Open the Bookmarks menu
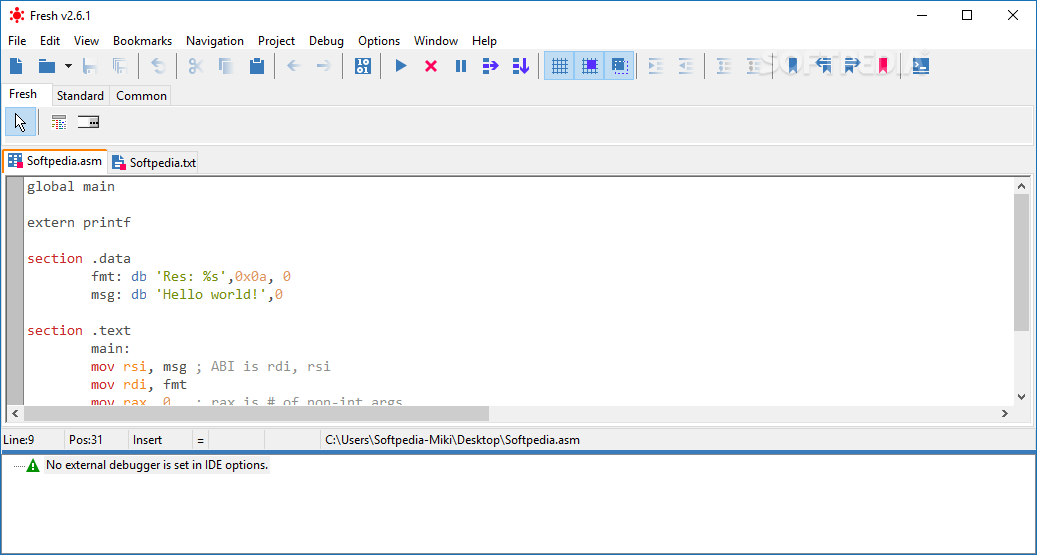 pos(142,40)
